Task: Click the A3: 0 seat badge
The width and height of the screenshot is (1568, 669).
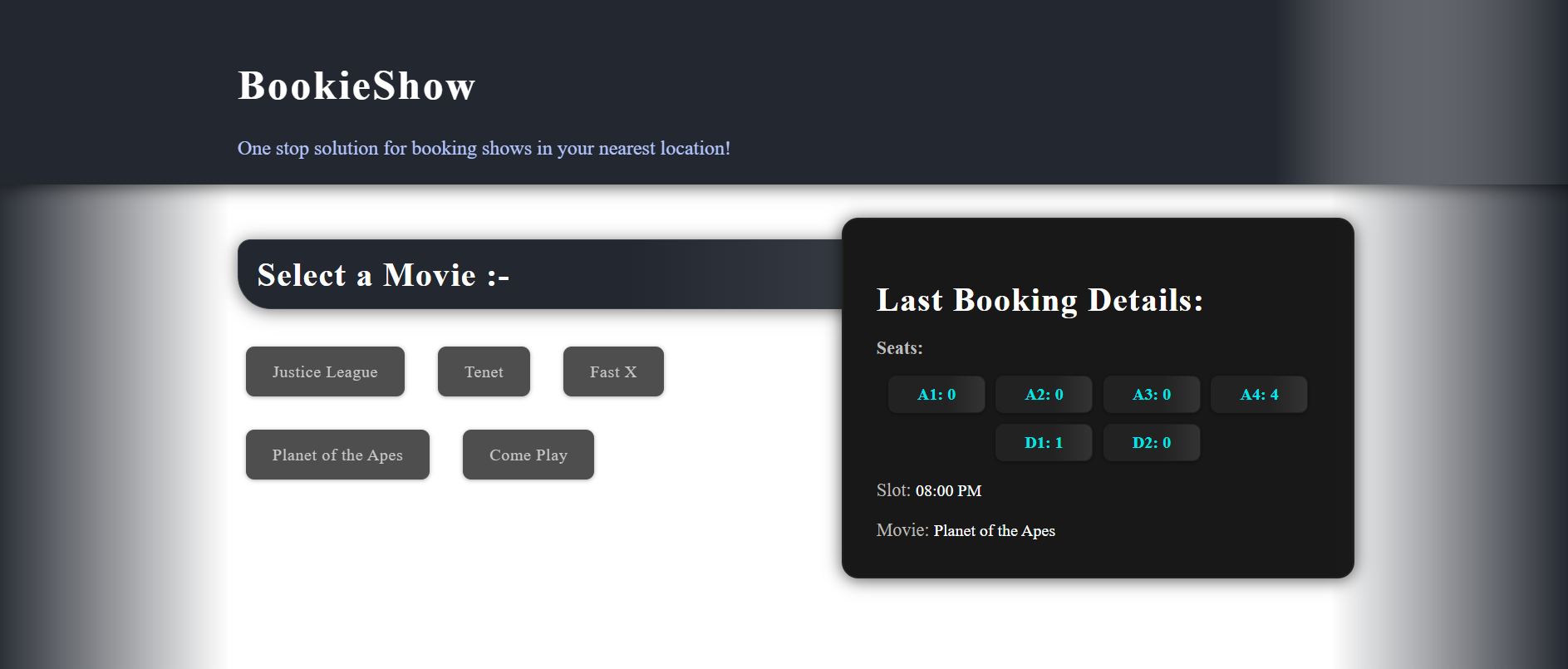Action: click(1152, 395)
